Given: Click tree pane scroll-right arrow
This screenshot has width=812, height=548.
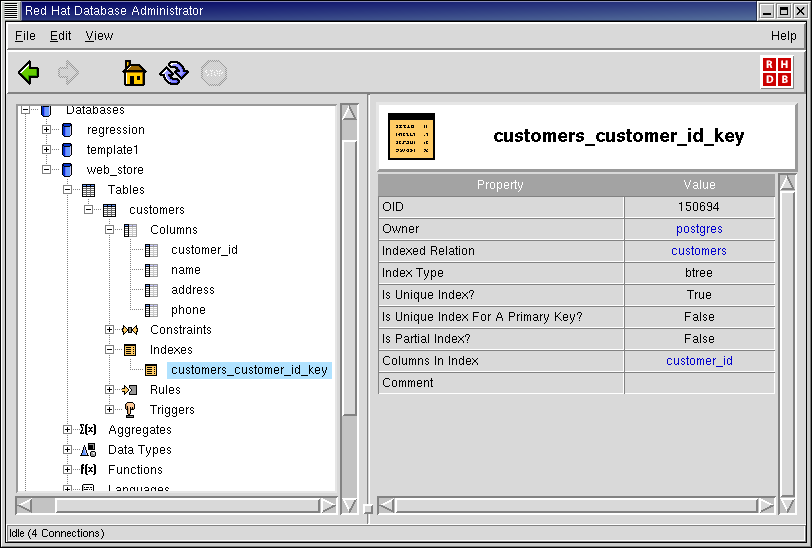Looking at the screenshot, I should (x=328, y=506).
